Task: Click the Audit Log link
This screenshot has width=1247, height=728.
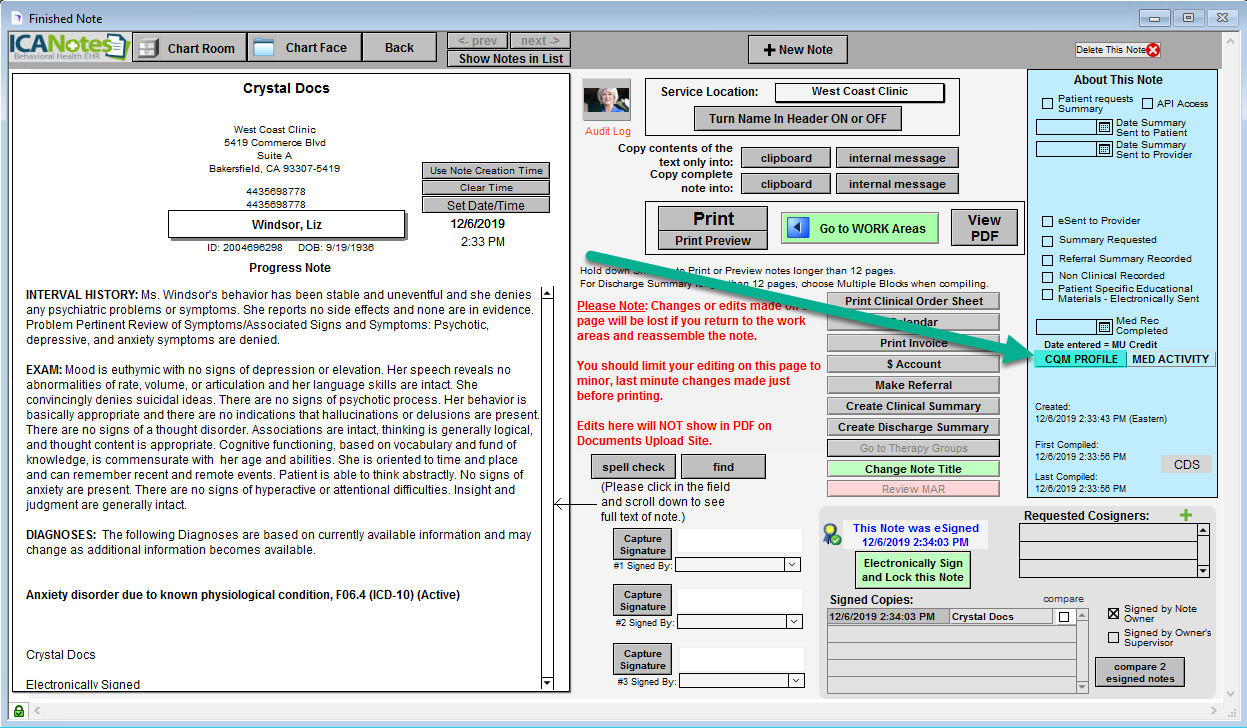Action: (608, 131)
